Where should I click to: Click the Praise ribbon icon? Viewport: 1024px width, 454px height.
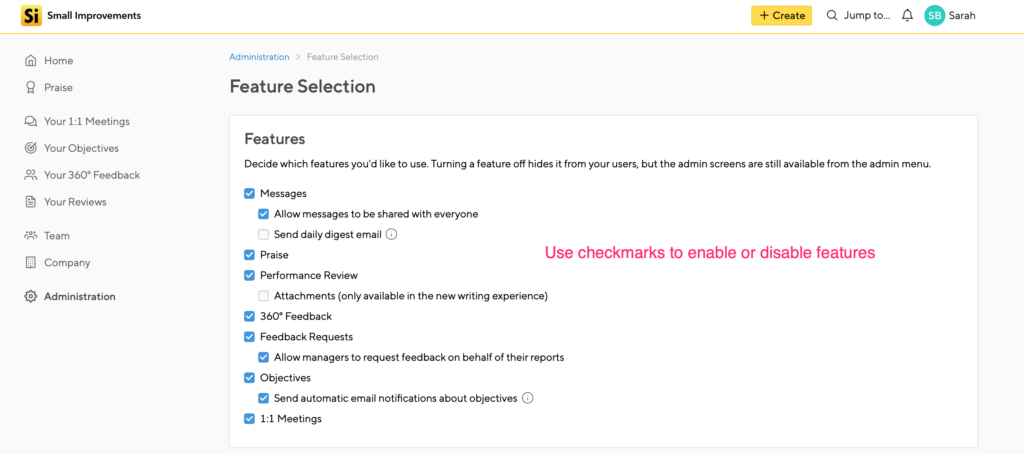tap(30, 88)
